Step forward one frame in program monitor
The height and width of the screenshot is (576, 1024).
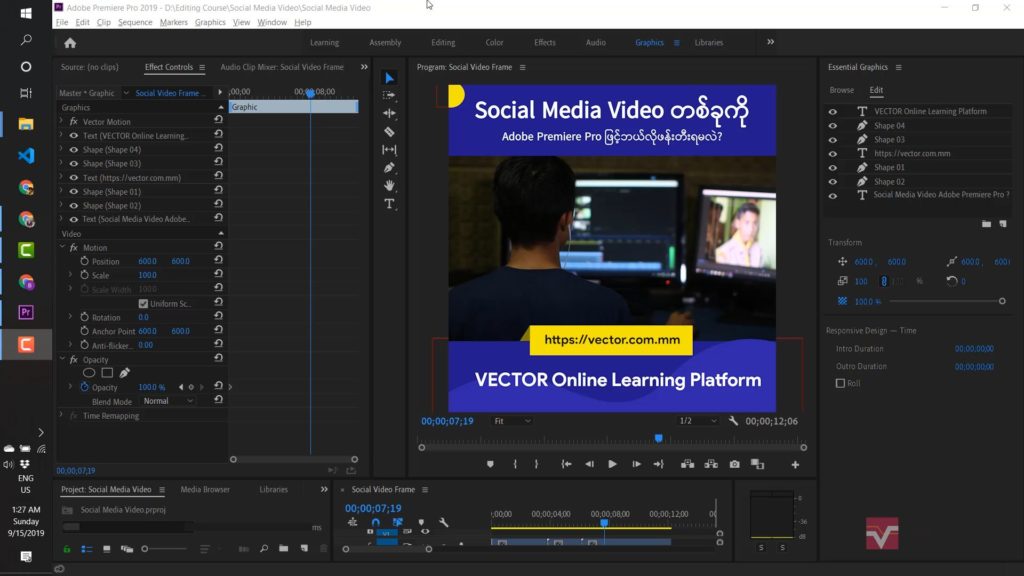[x=636, y=464]
